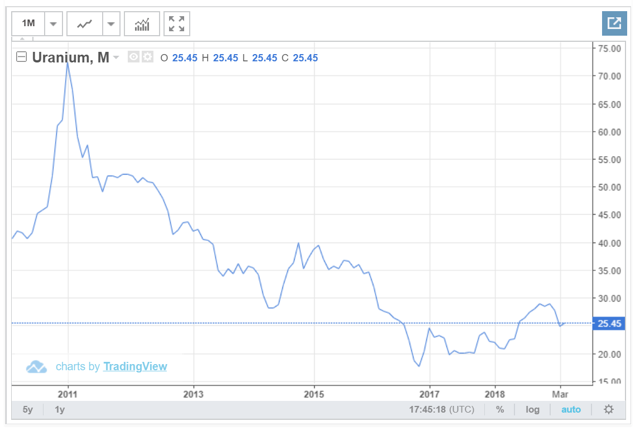Viewport: 640px width, 431px height.
Task: Click the 2013 date axis label
Action: (193, 394)
